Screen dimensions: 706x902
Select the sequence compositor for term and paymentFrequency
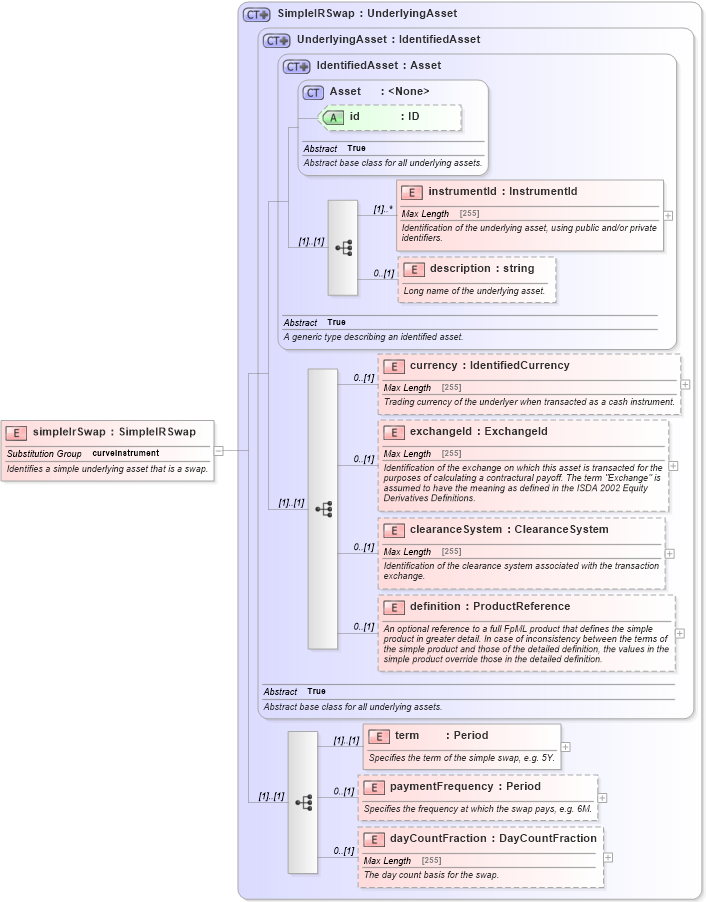click(303, 802)
